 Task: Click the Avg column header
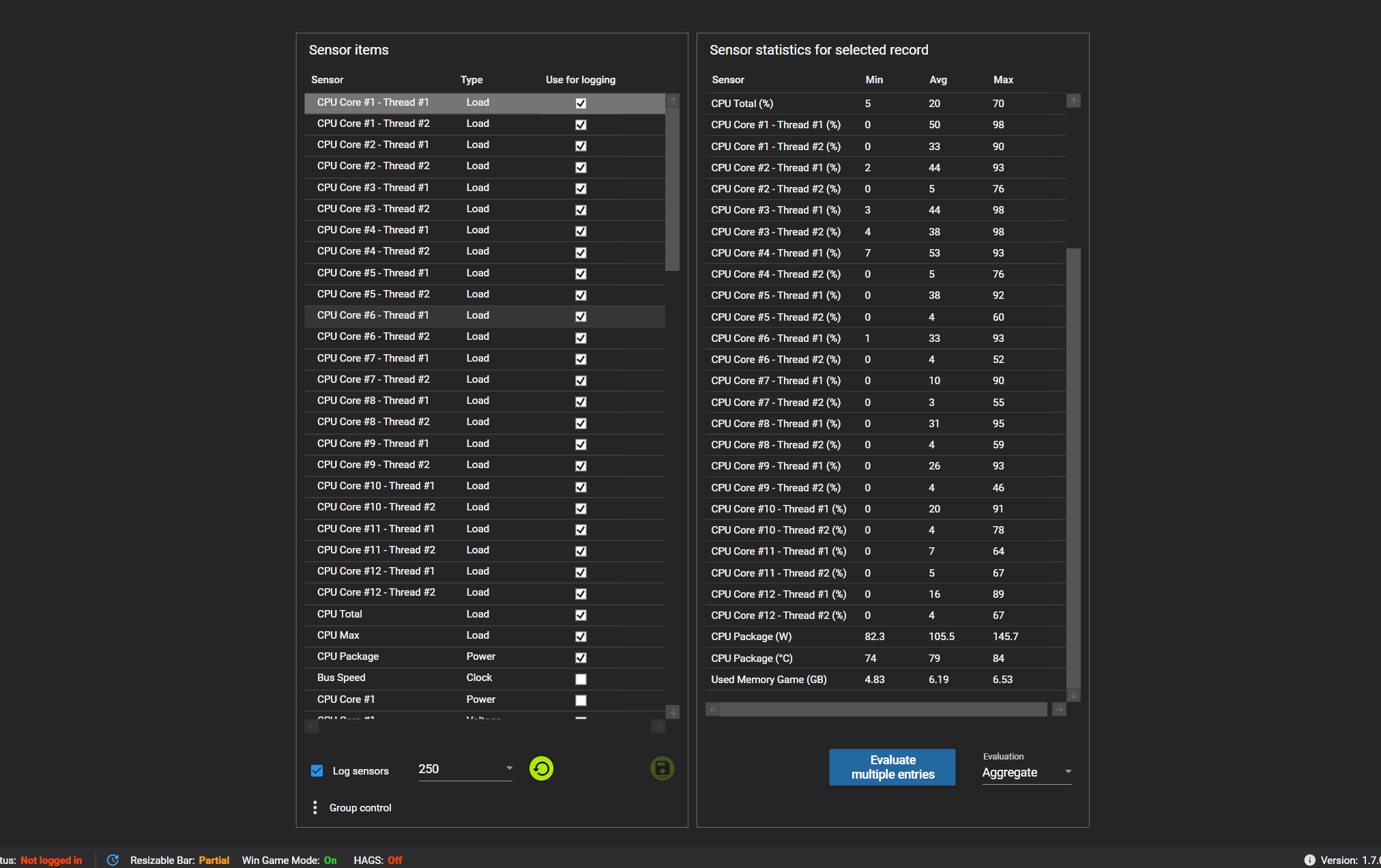(x=938, y=80)
